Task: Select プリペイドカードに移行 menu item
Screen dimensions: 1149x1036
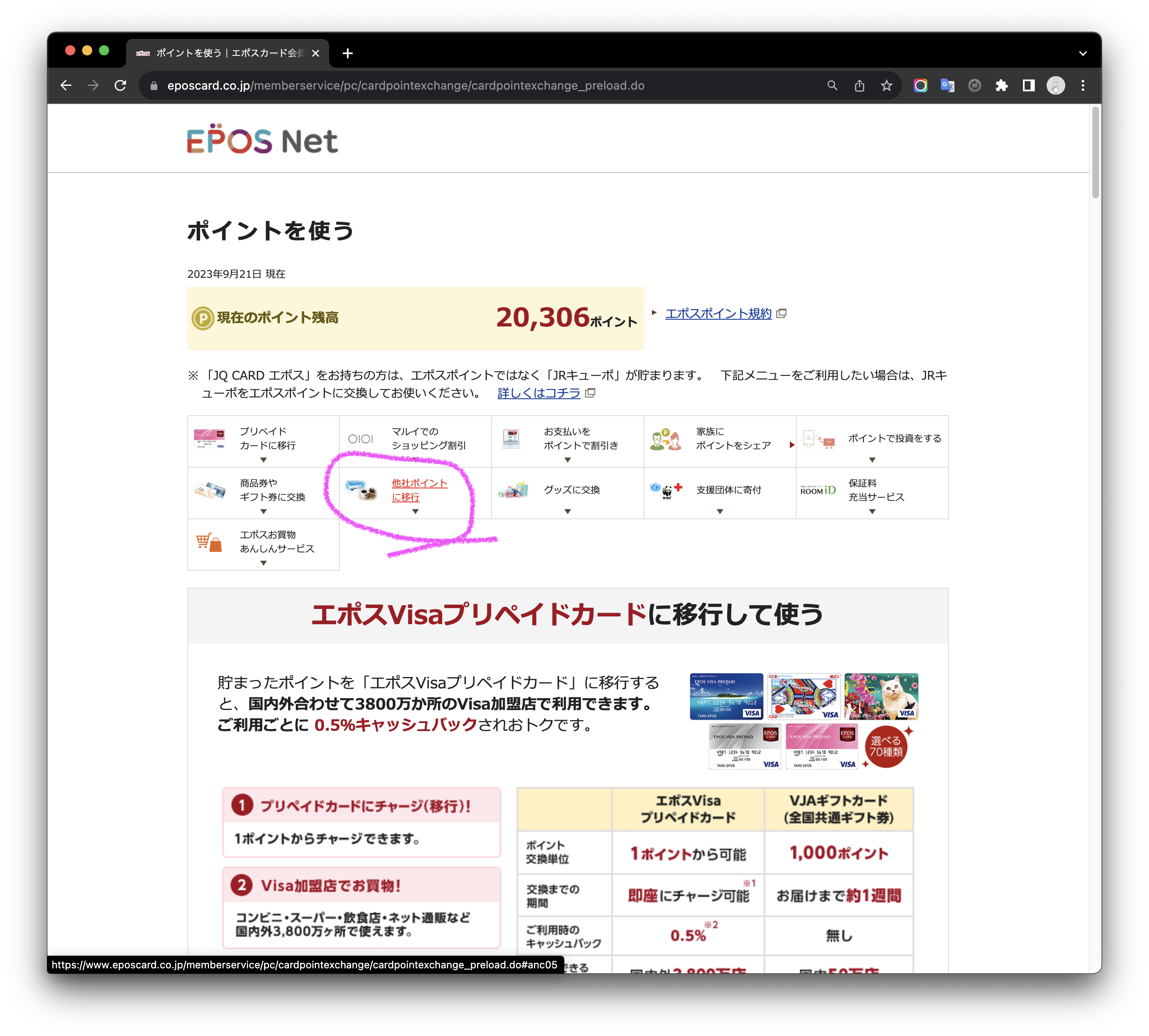Action: (x=267, y=439)
